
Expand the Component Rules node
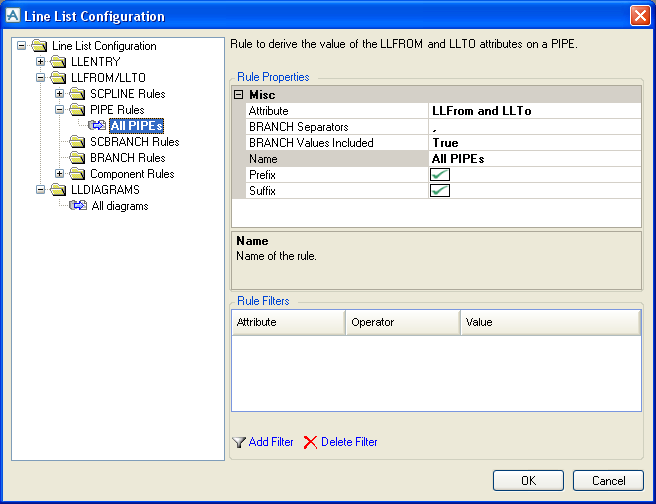click(60, 174)
